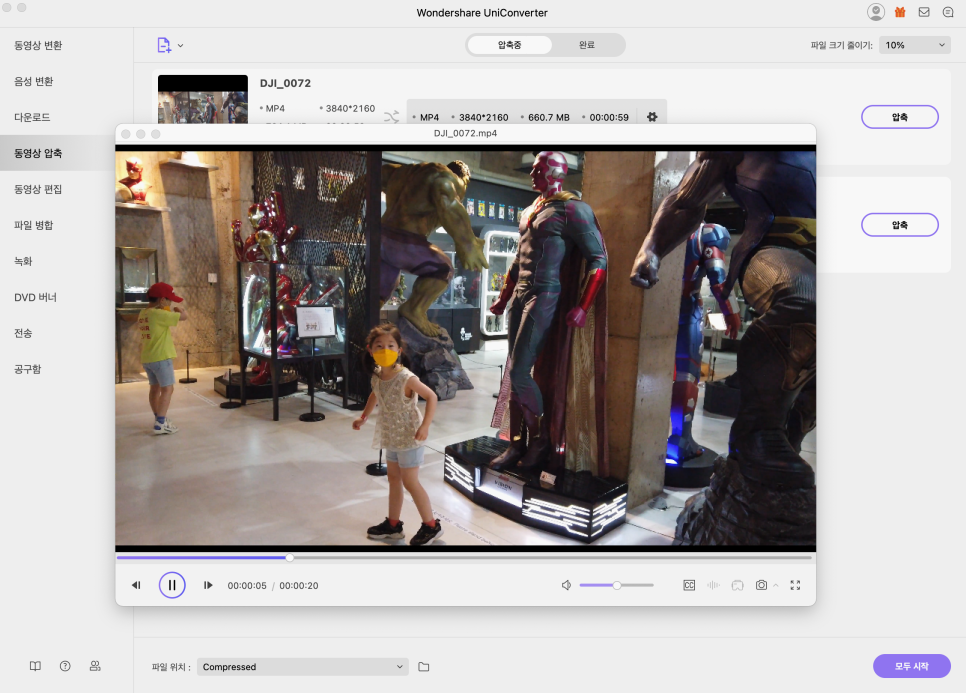
Task: Open the gift promotion icon
Action: pos(900,12)
